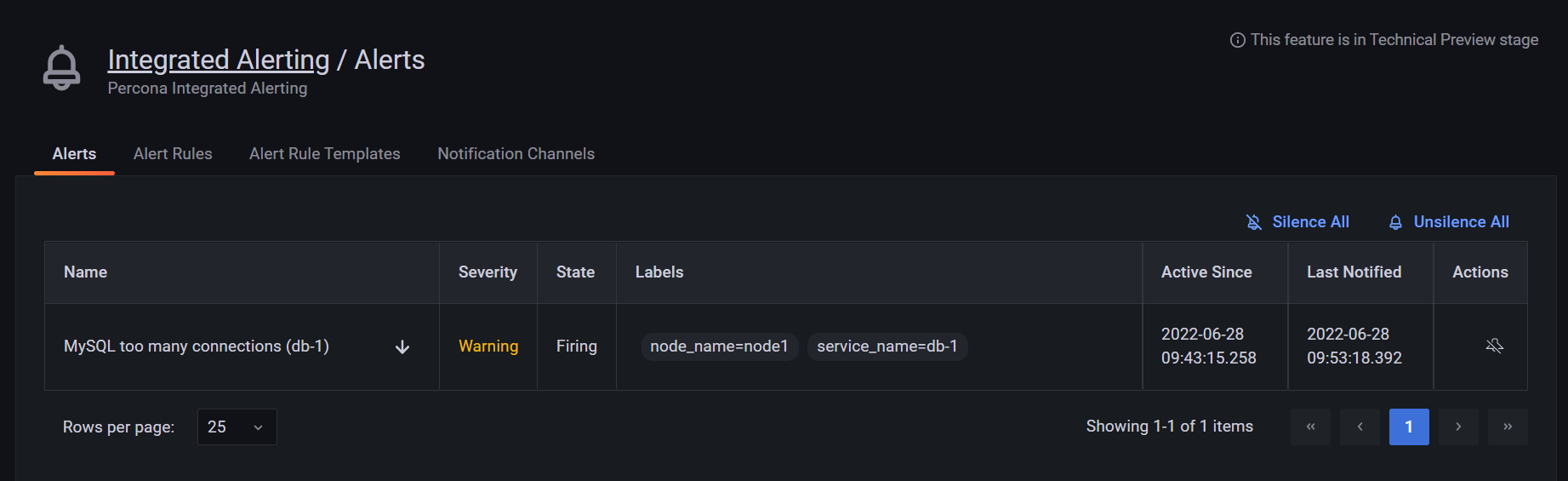
Task: Click the Technical Preview info icon
Action: pos(1238,40)
